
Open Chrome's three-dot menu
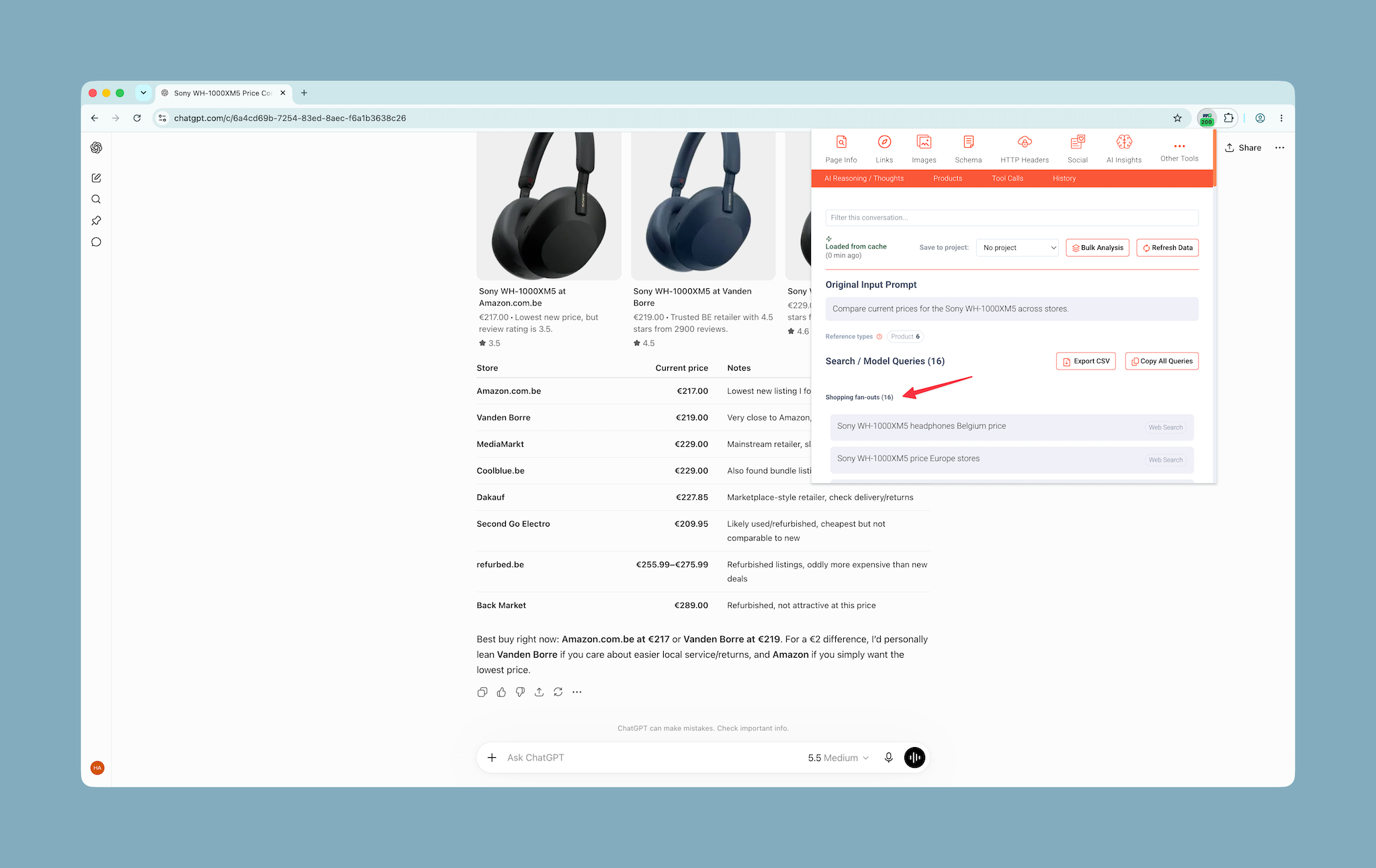[1281, 118]
